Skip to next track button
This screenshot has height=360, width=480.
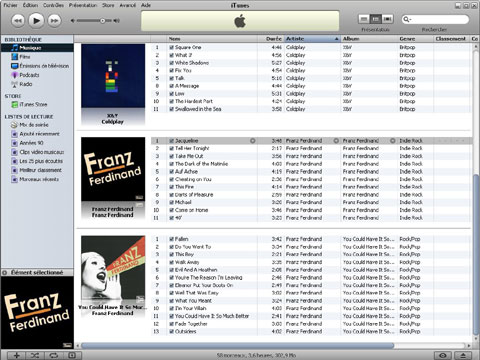(54, 21)
